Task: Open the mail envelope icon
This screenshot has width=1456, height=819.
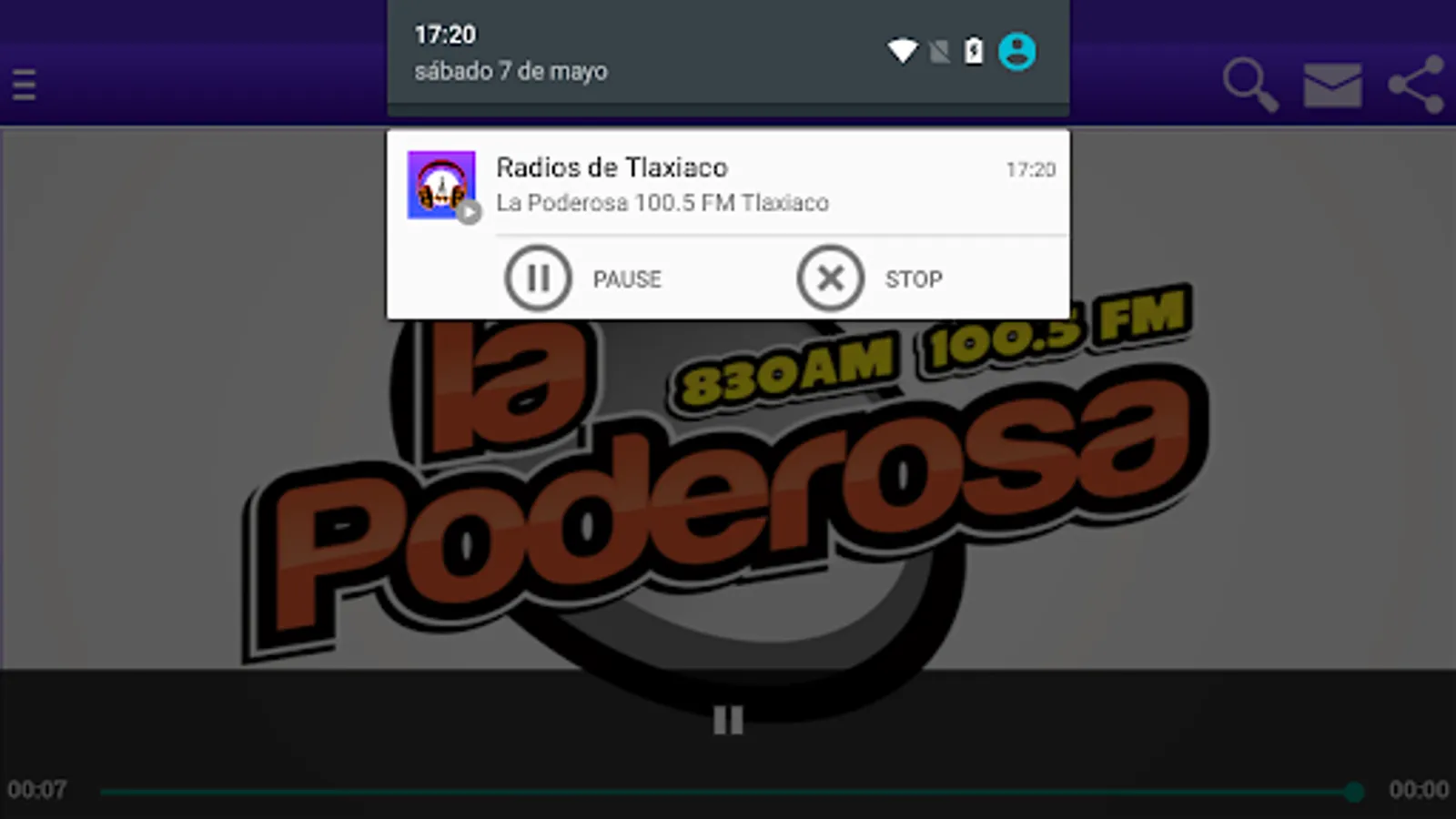Action: point(1332,86)
